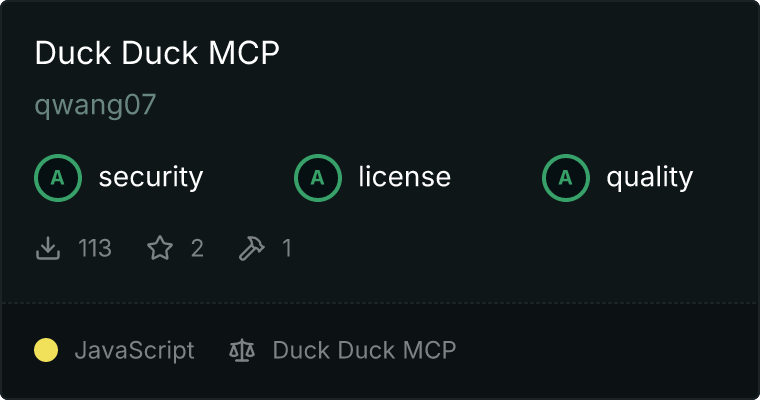Screen dimensions: 760x400
Task: Select the quality label text
Action: tap(649, 177)
